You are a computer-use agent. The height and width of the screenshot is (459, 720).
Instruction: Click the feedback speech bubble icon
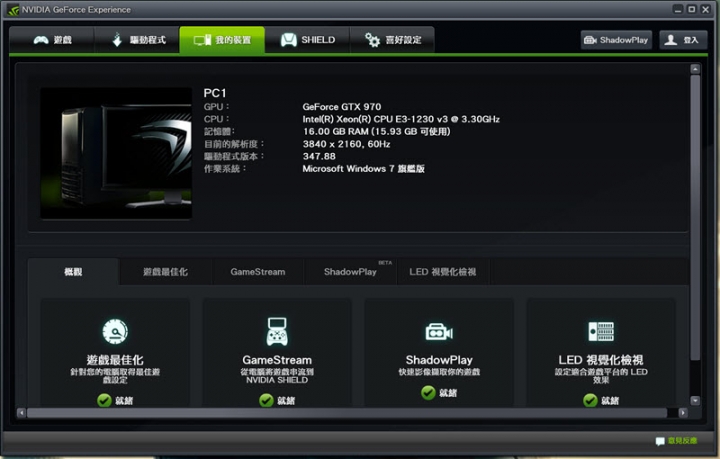(x=660, y=441)
